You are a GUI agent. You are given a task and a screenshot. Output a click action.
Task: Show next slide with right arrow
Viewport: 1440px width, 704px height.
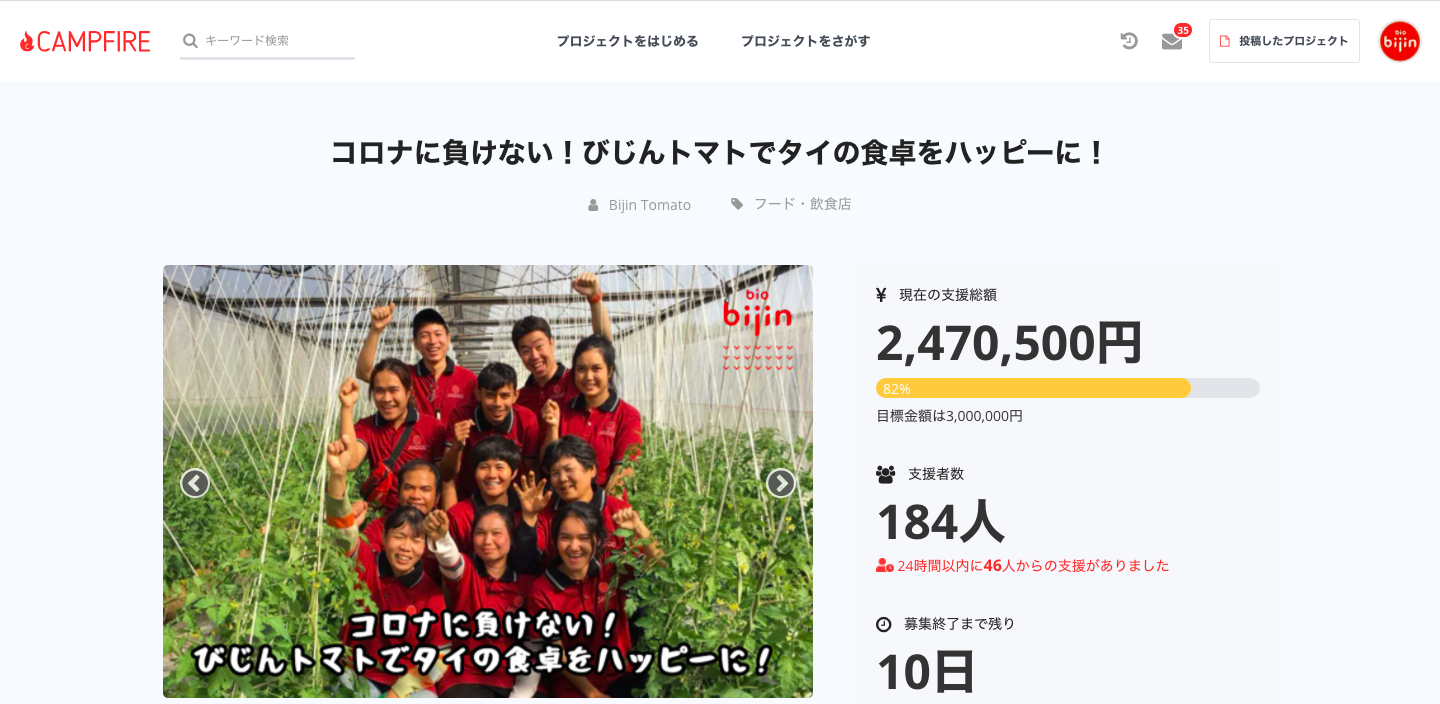(781, 483)
